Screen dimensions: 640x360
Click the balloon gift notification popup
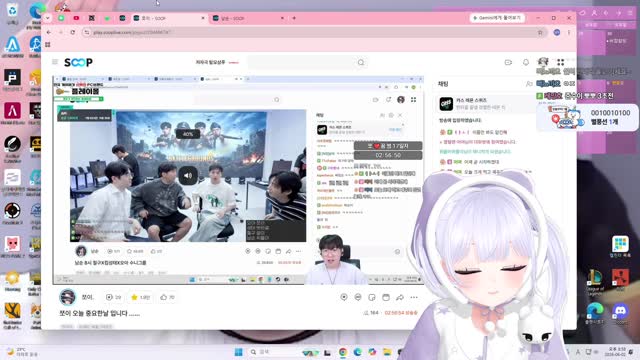coord(588,117)
